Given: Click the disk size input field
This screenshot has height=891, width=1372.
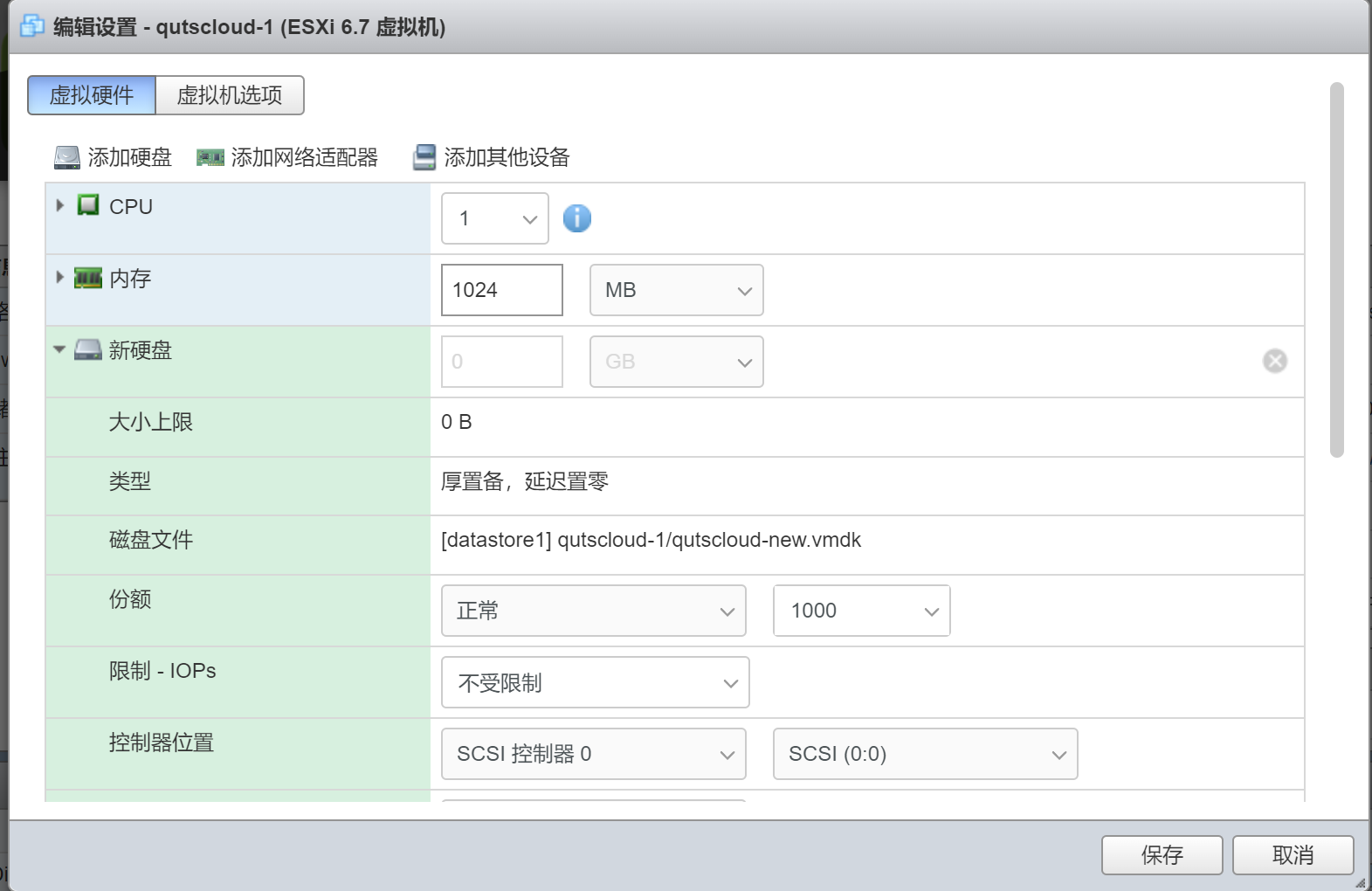Looking at the screenshot, I should pos(502,362).
